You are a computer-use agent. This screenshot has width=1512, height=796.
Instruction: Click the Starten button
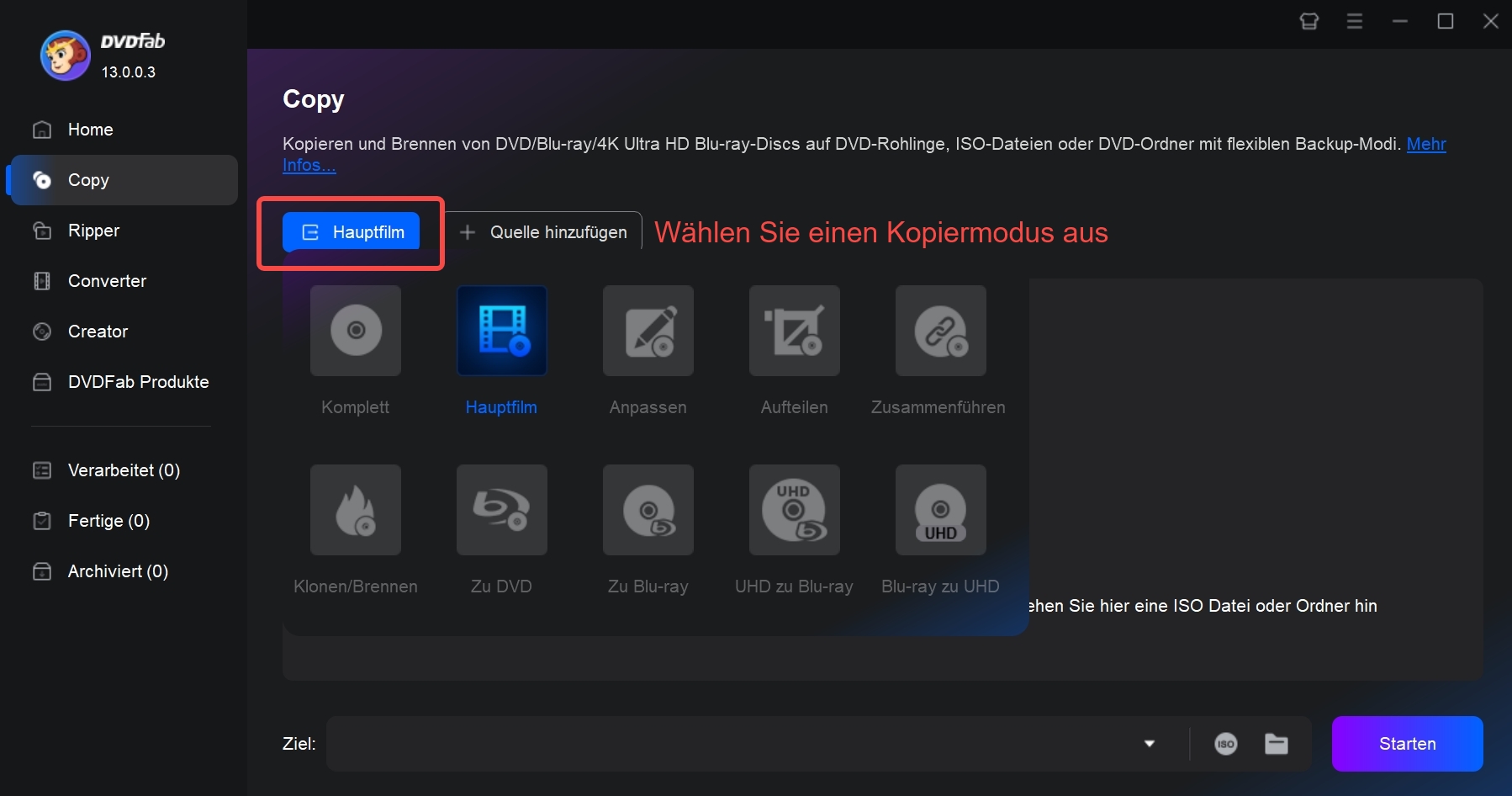coord(1407,744)
